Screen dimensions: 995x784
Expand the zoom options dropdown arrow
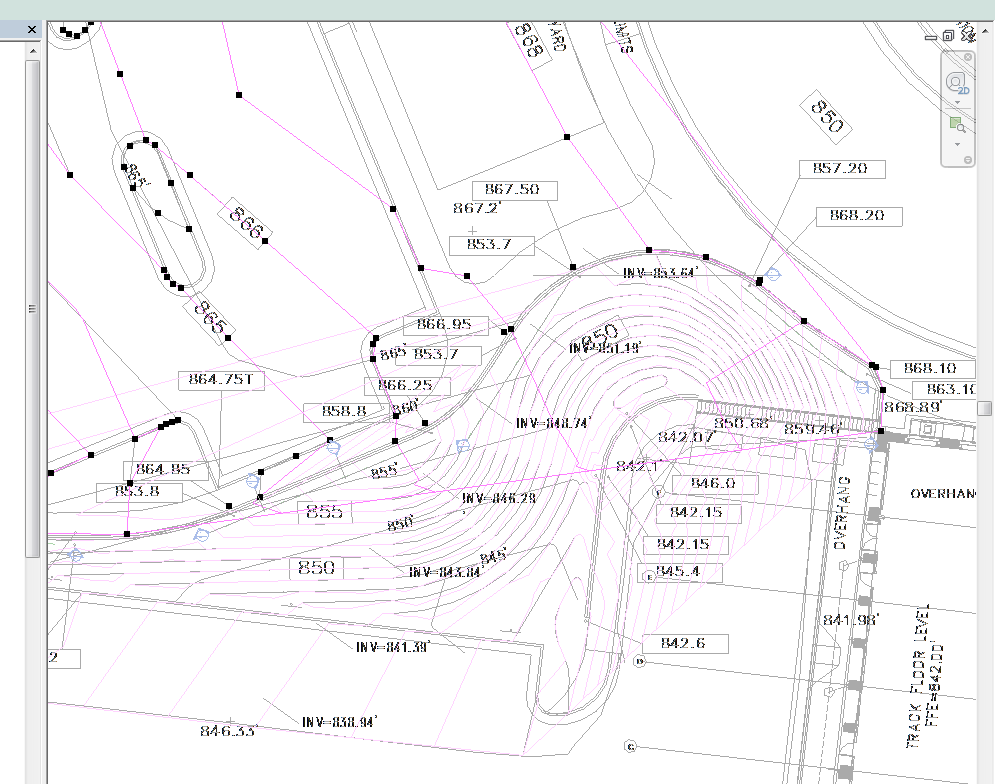(958, 145)
